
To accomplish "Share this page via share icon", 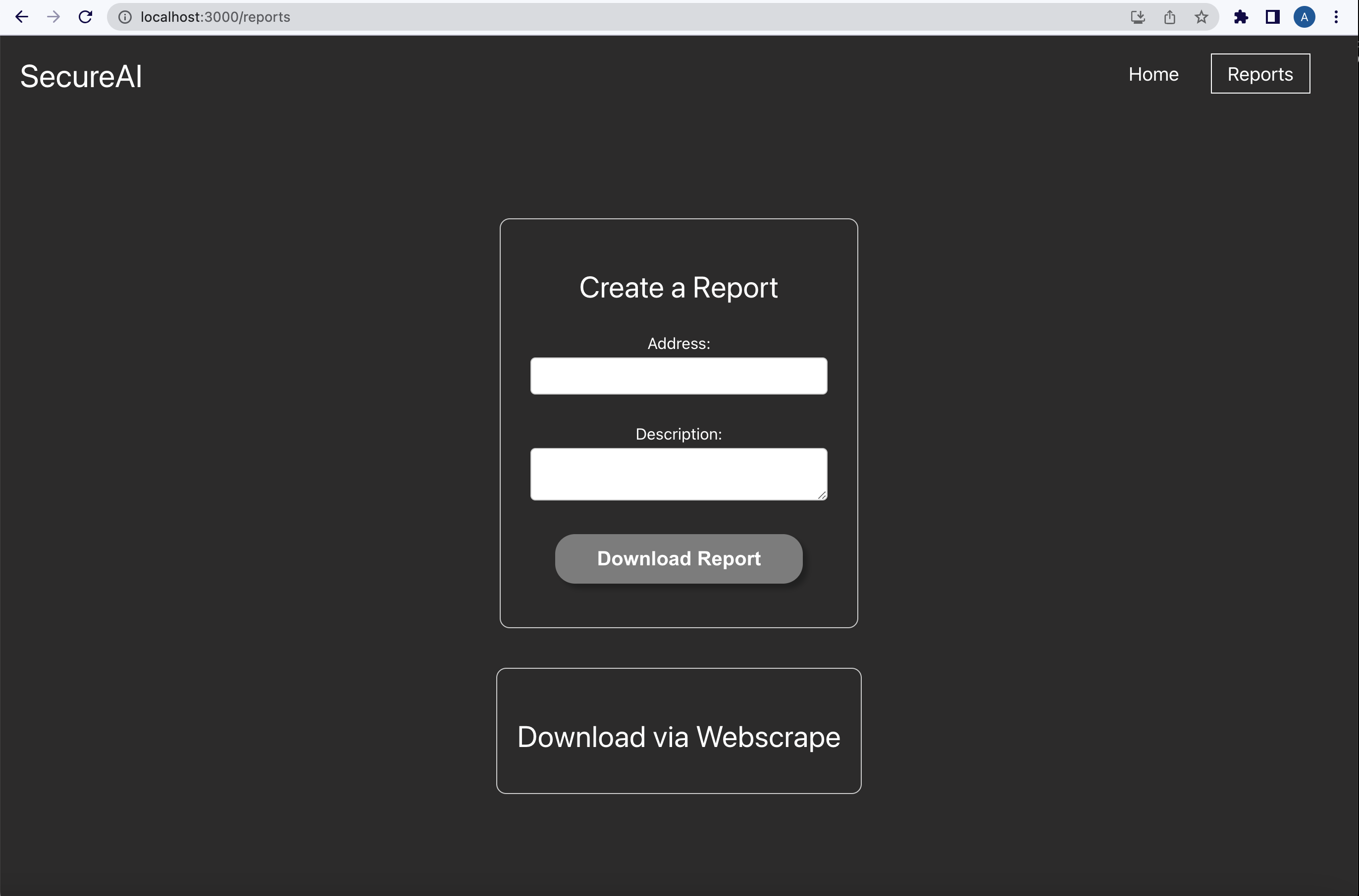I will (1169, 17).
